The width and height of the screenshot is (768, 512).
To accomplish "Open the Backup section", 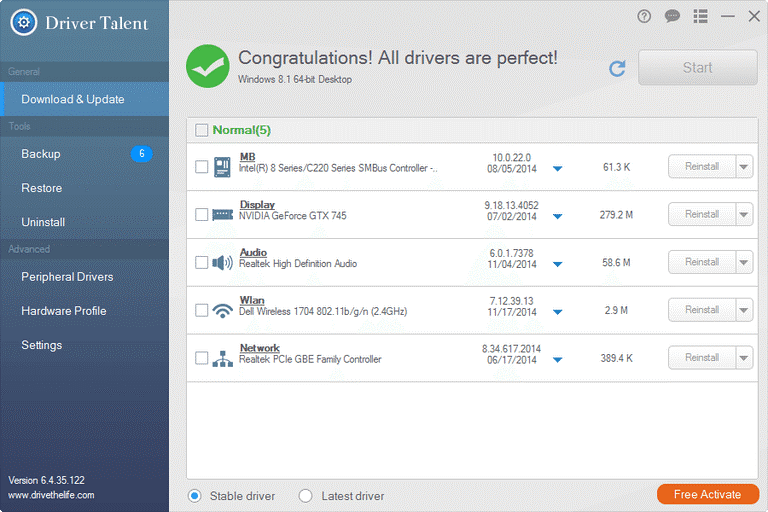I will 84,154.
